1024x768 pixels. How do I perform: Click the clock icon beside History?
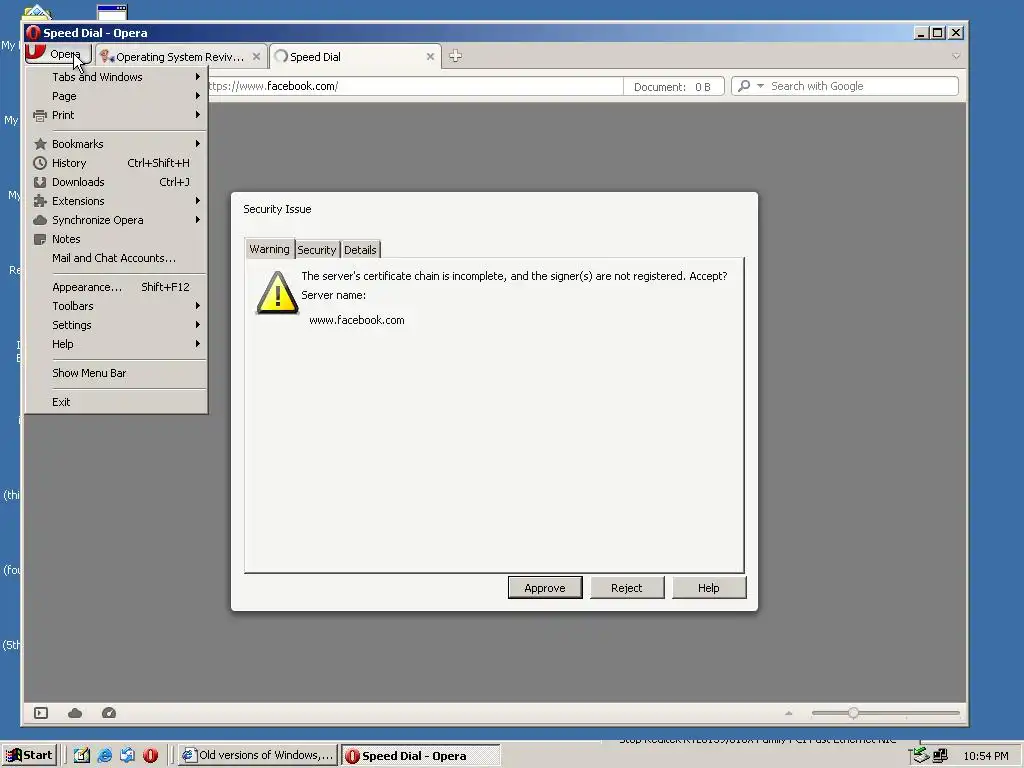tap(40, 163)
